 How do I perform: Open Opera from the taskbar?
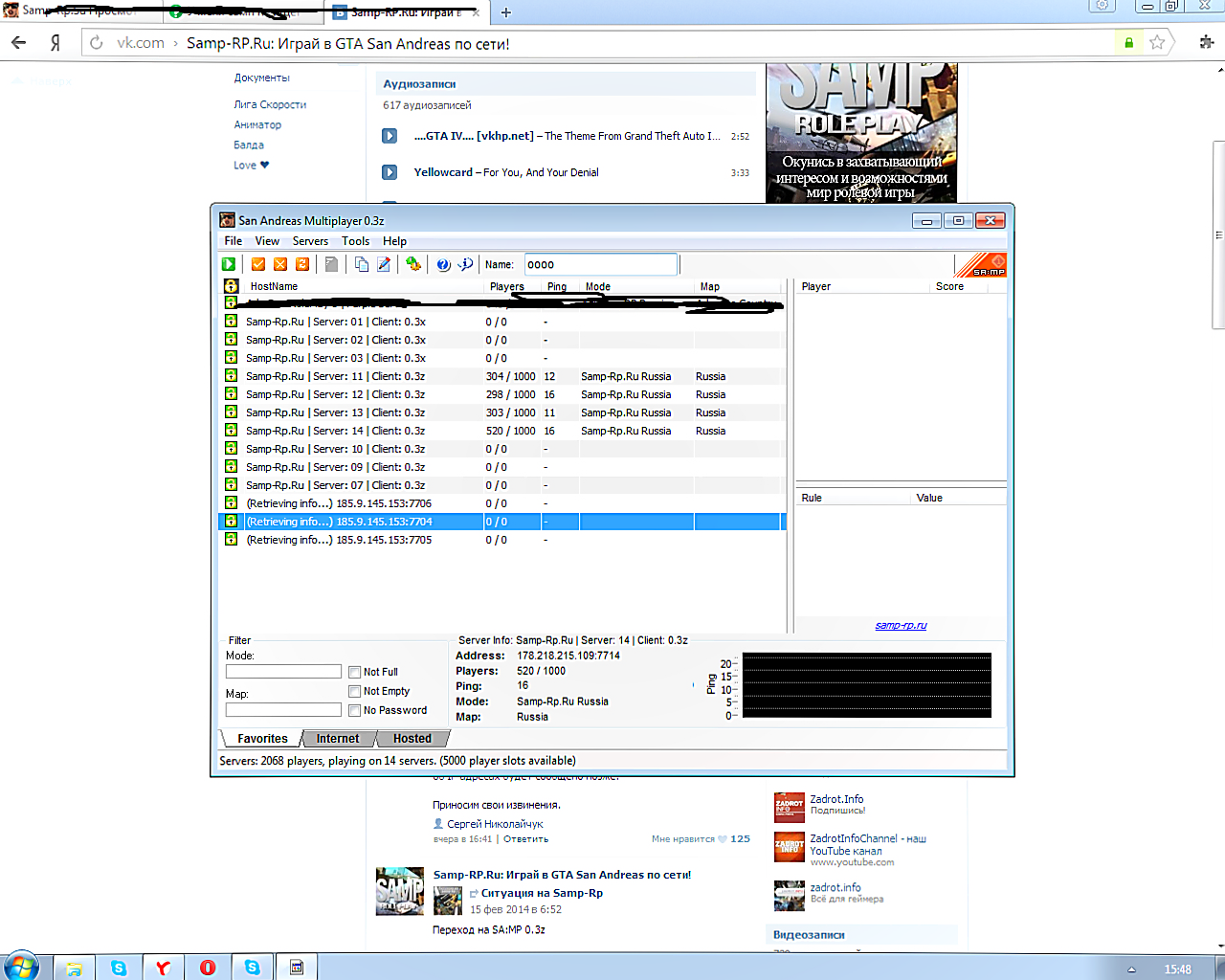pyautogui.click(x=208, y=968)
